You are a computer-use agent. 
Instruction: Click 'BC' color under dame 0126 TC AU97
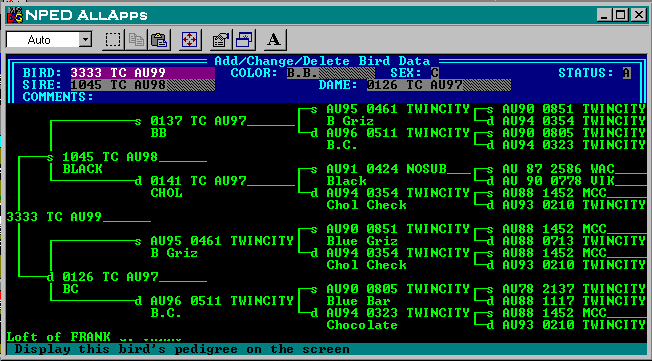71,289
